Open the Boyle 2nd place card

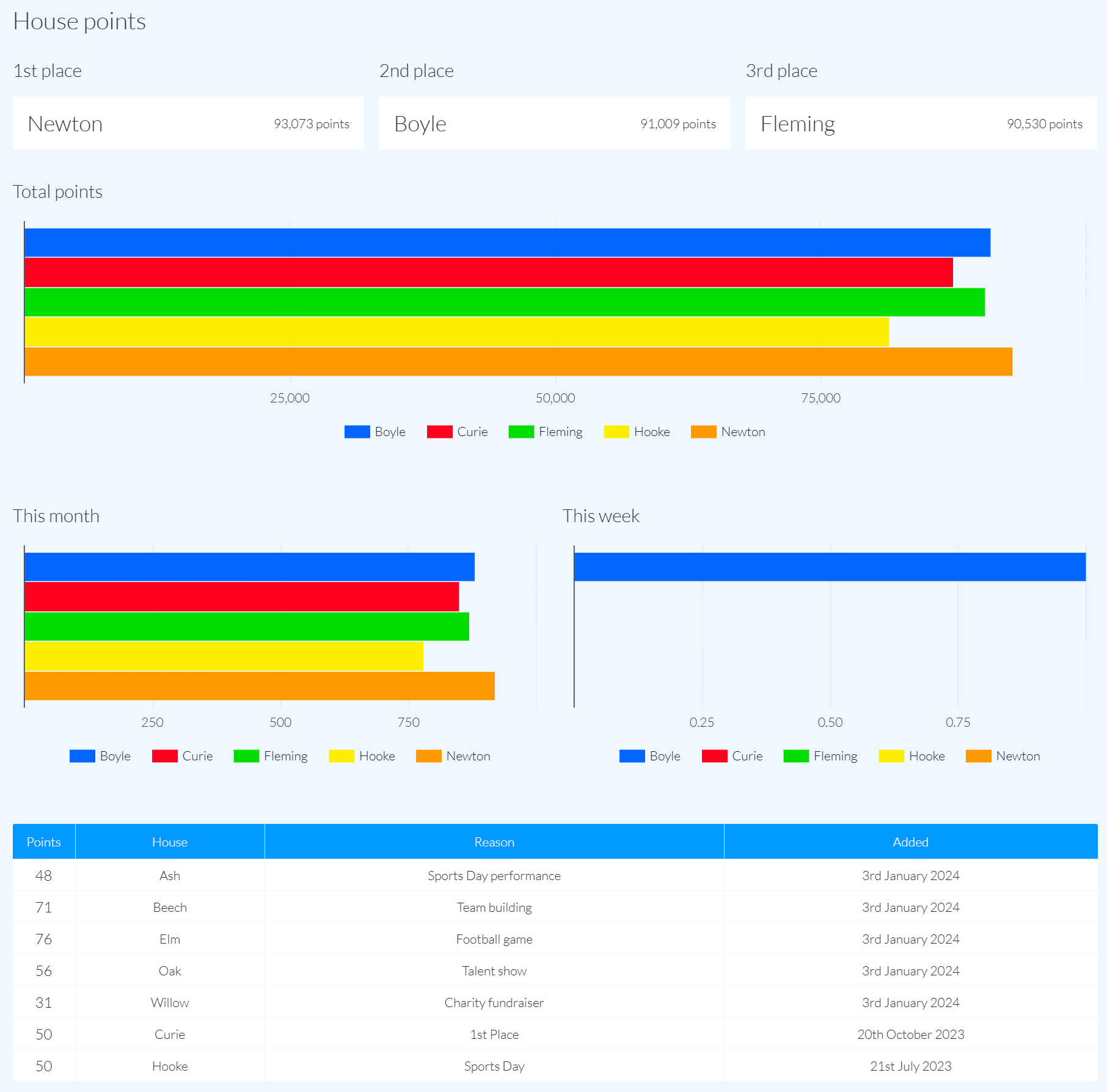pos(554,123)
